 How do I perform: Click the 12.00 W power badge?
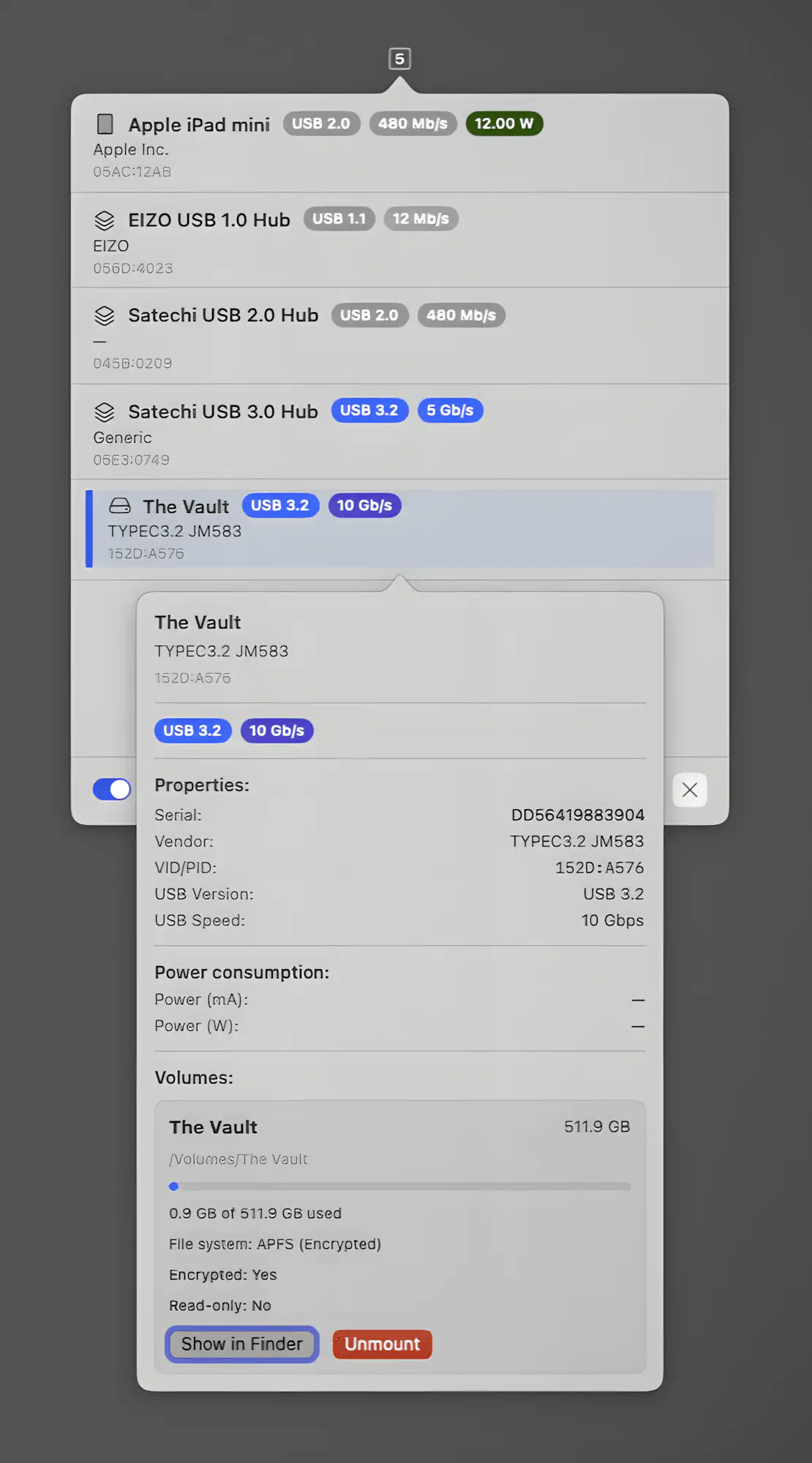[504, 124]
